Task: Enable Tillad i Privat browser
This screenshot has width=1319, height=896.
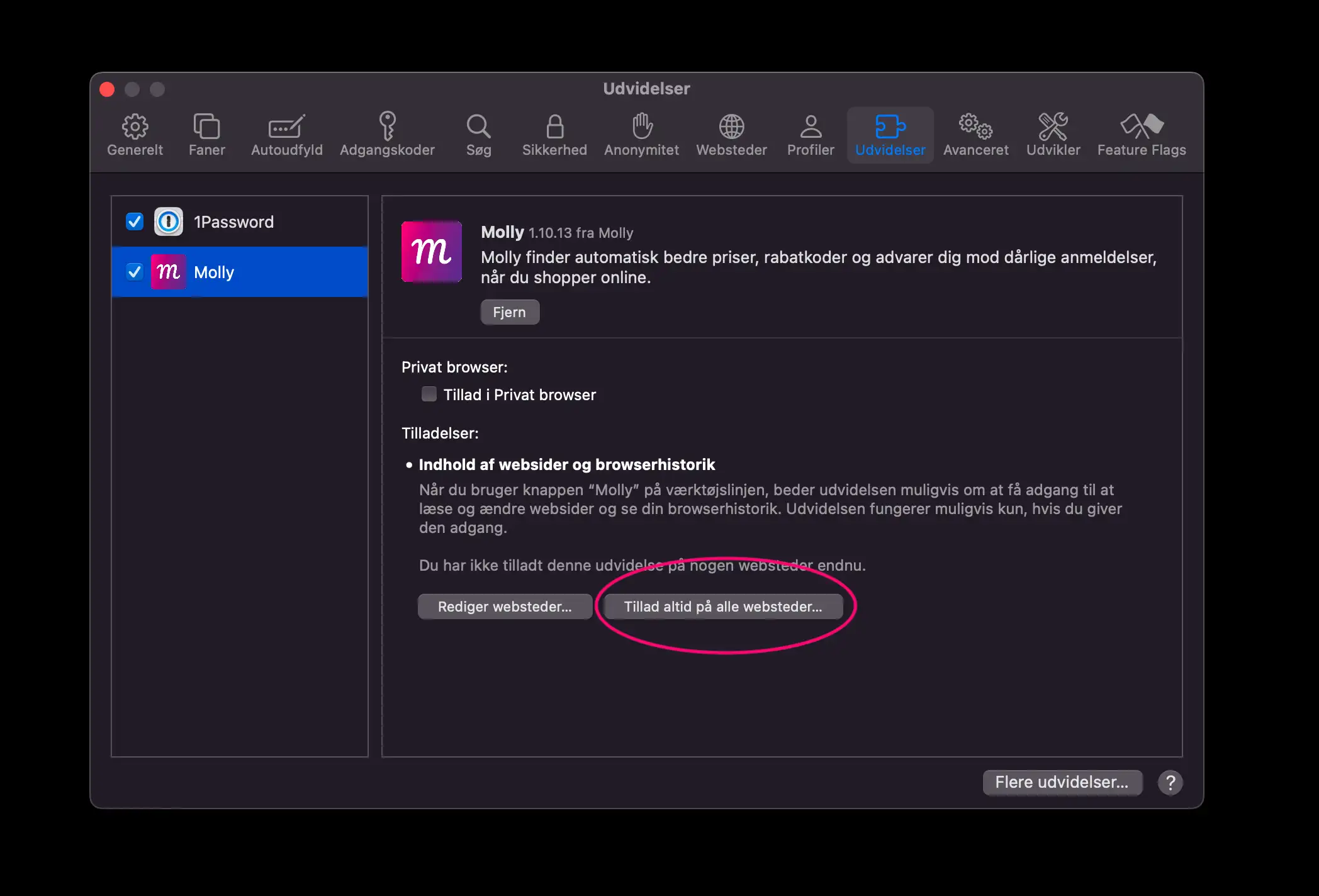Action: (429, 395)
